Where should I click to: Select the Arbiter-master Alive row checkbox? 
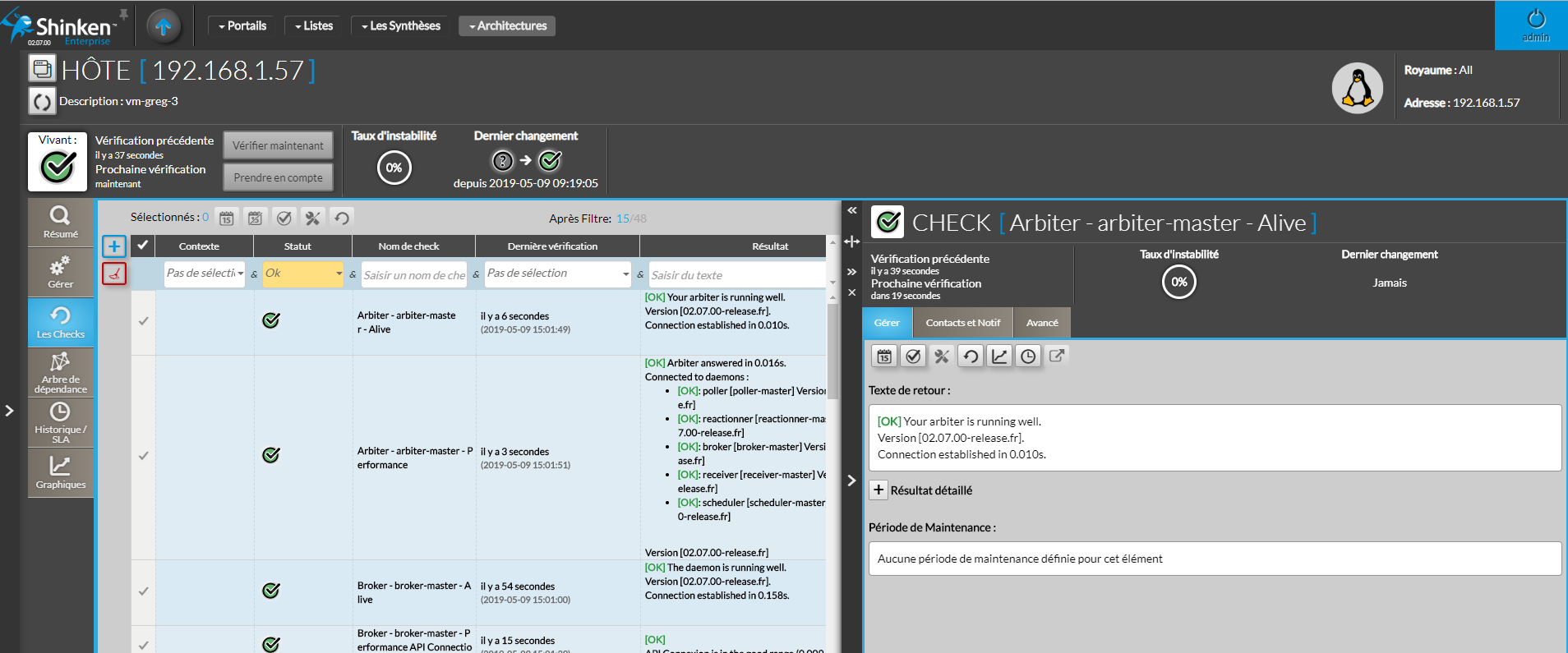pos(144,321)
